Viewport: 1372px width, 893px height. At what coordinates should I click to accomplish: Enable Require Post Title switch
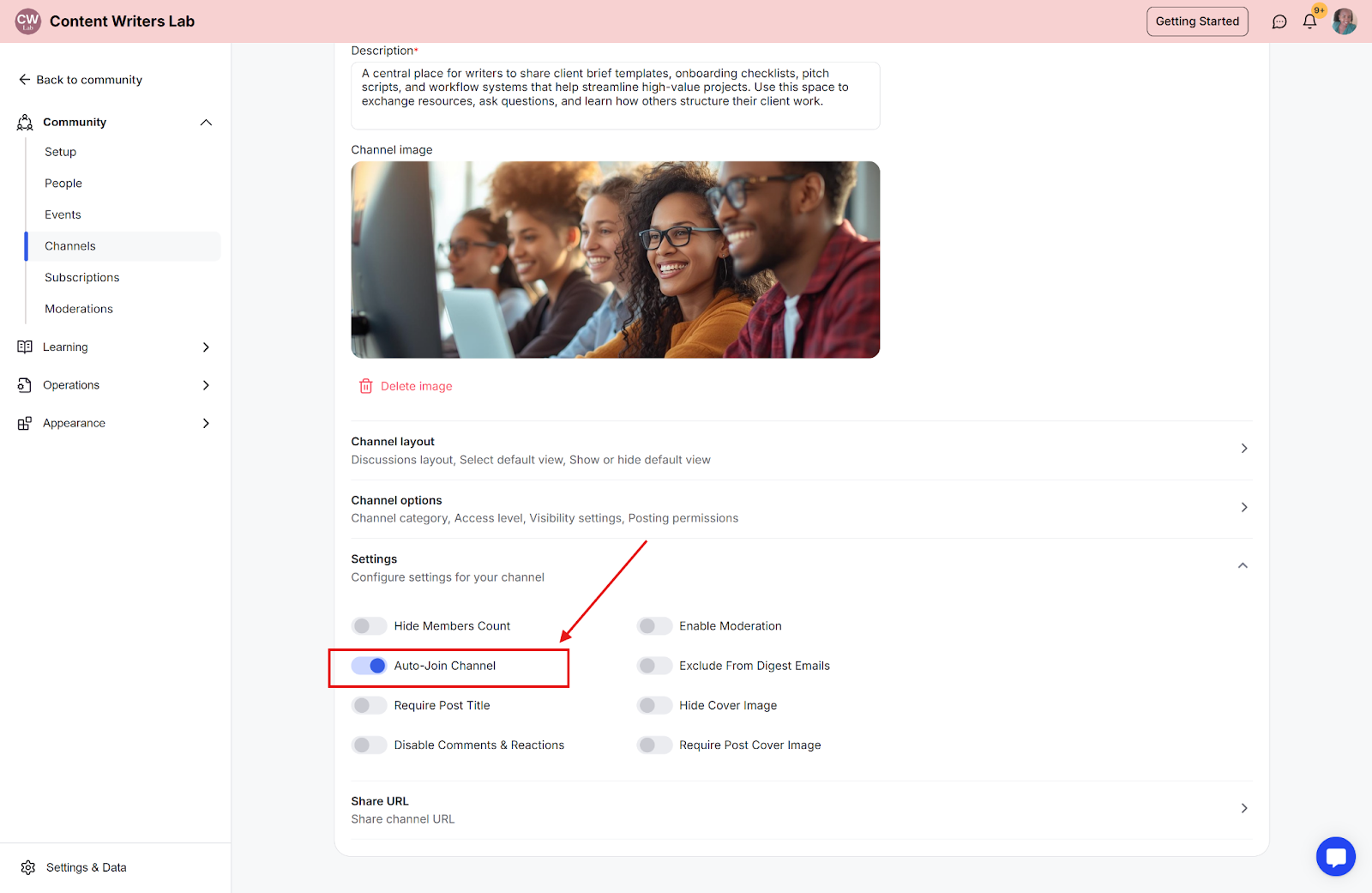[369, 705]
